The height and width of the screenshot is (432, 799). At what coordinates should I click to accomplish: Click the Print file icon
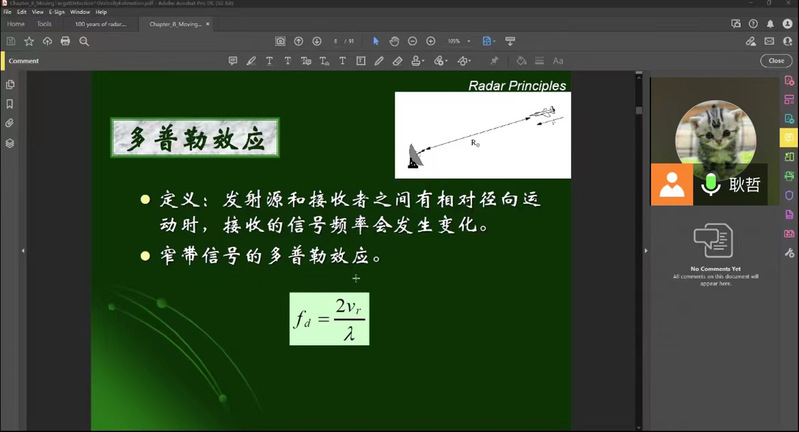[65, 41]
